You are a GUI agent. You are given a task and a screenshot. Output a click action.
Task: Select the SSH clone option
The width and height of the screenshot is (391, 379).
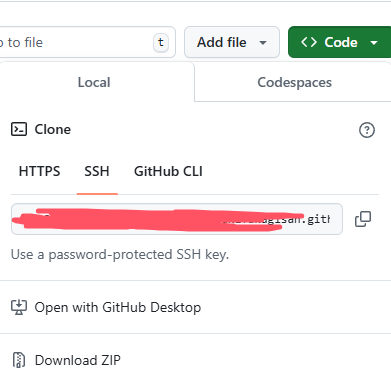[x=97, y=171]
